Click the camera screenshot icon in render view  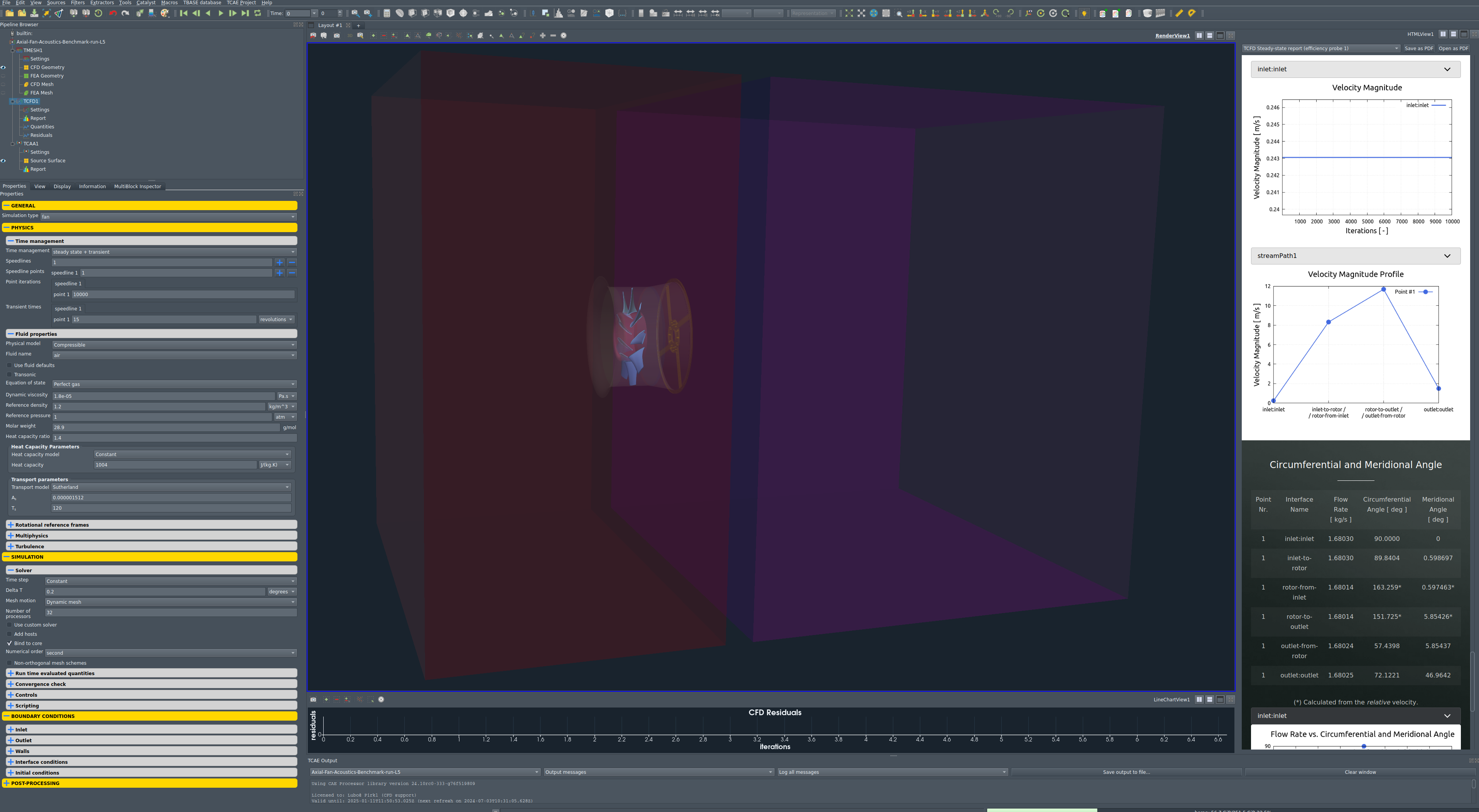(x=336, y=35)
